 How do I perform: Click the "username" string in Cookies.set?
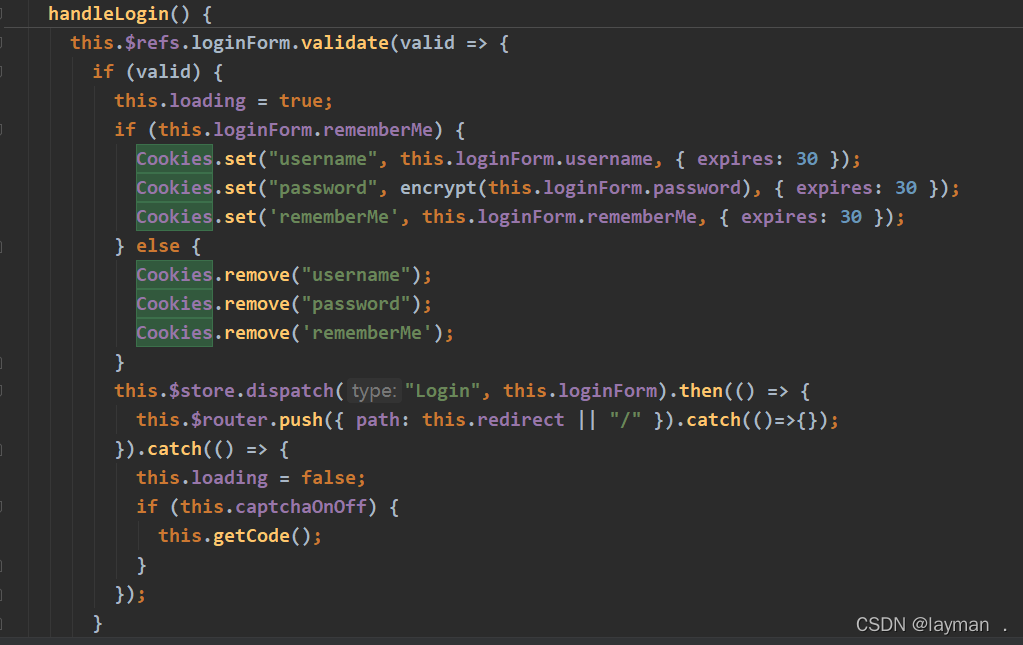click(x=323, y=159)
